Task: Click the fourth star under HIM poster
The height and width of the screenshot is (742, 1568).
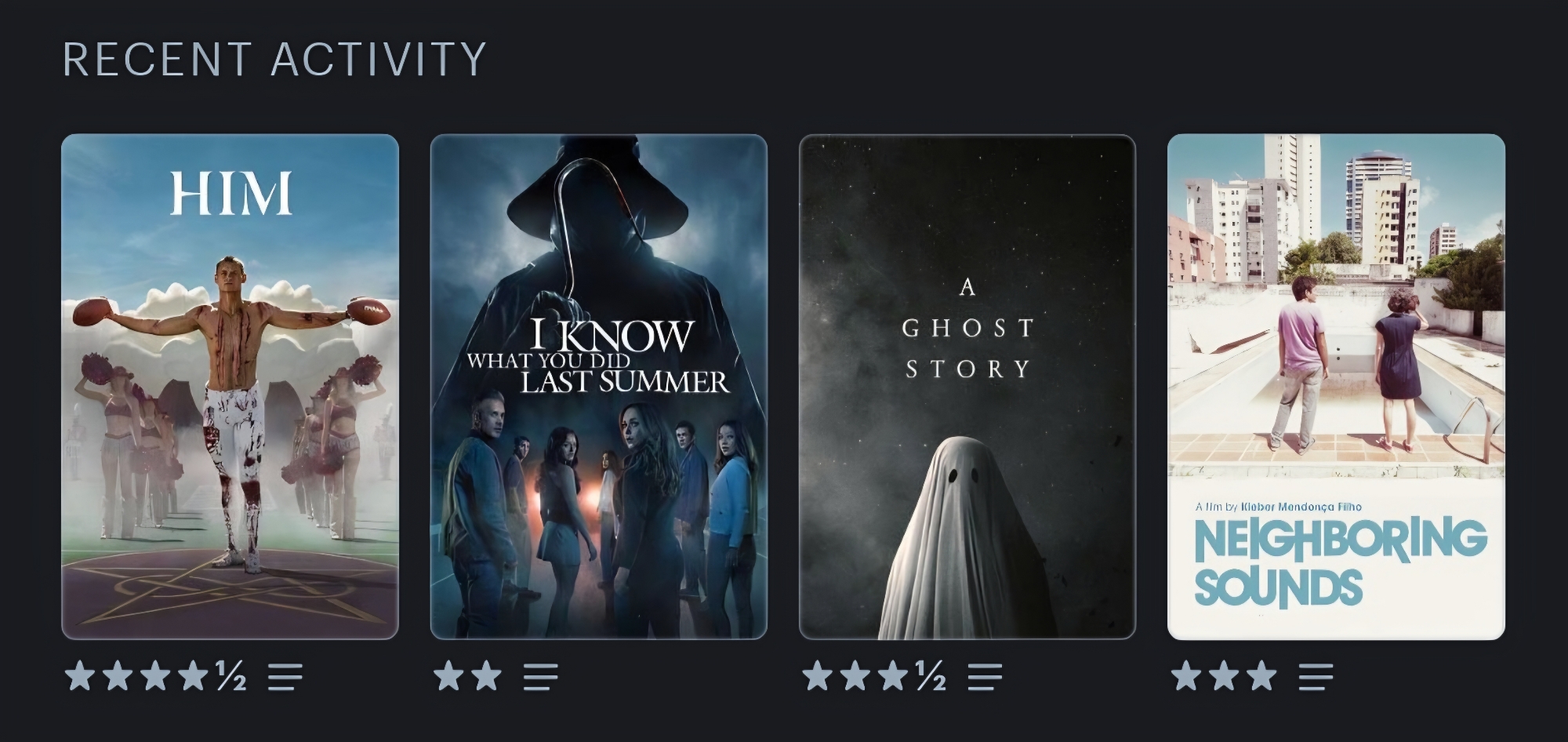Action: click(x=194, y=675)
